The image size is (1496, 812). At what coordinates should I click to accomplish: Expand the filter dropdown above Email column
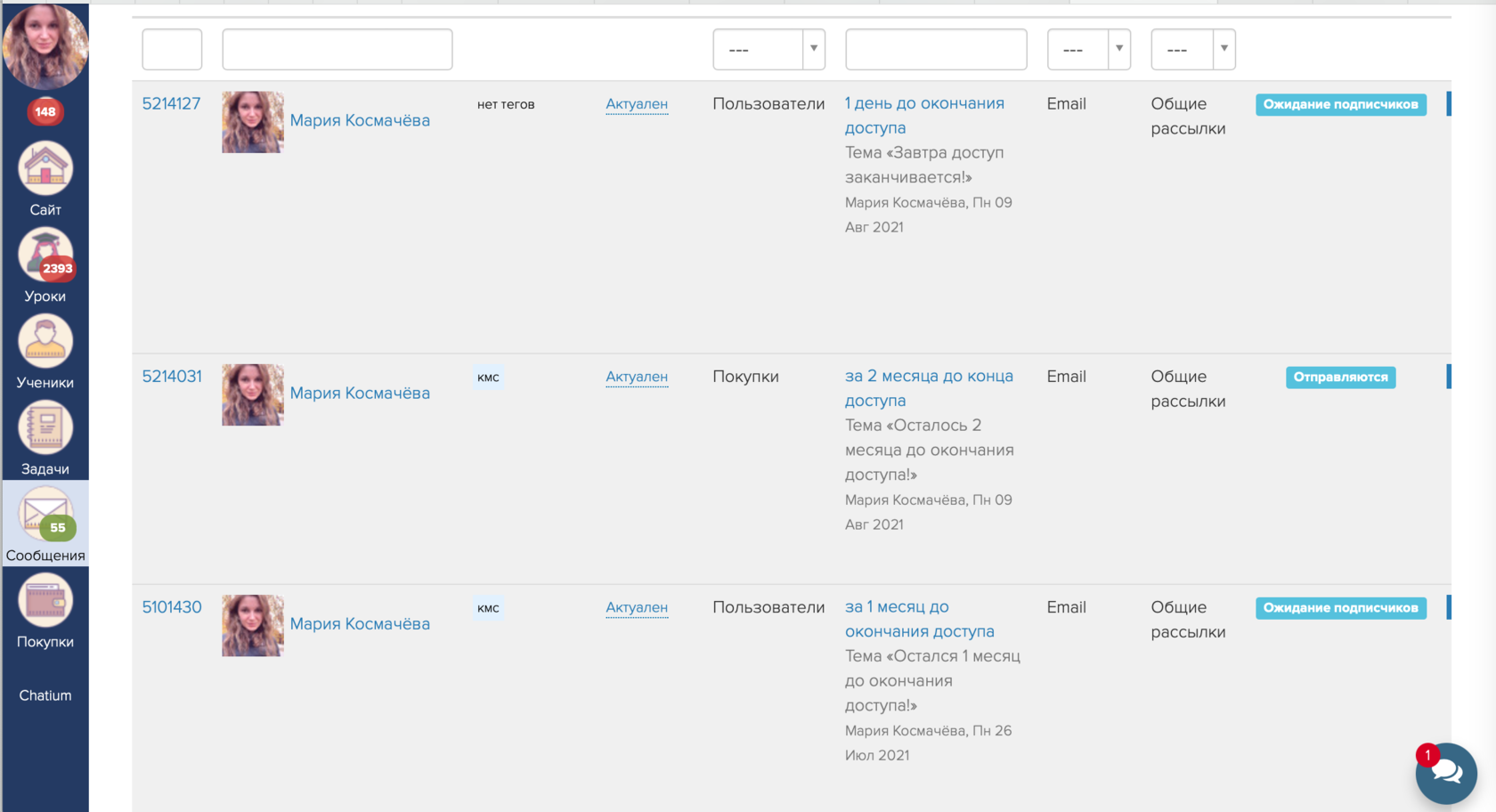click(1088, 50)
